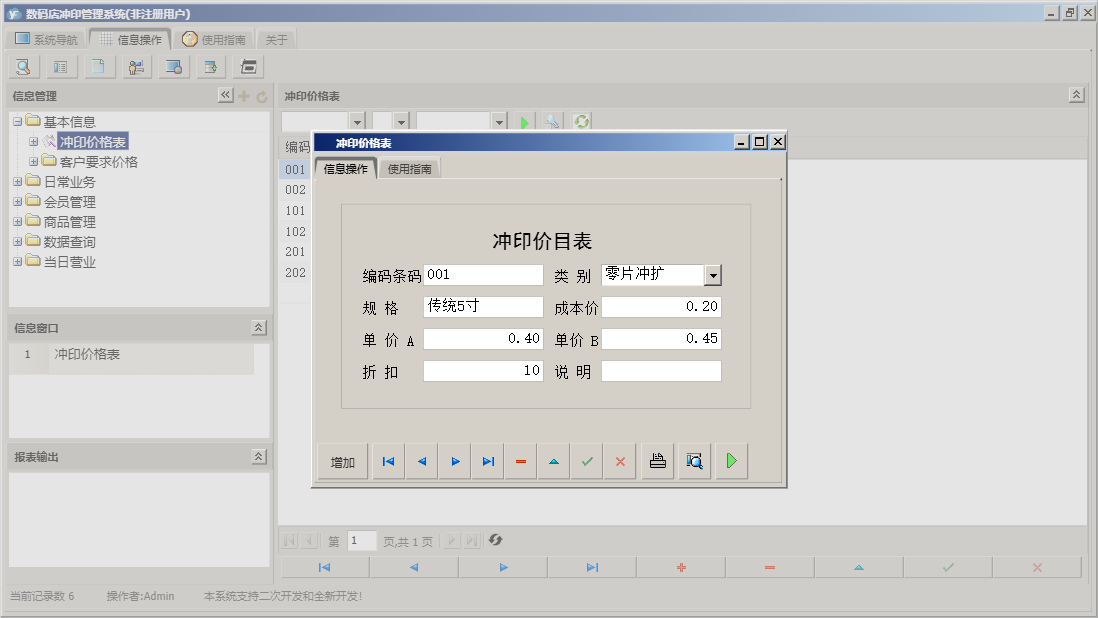
Task: Jump to first record in the dialog
Action: click(x=388, y=460)
